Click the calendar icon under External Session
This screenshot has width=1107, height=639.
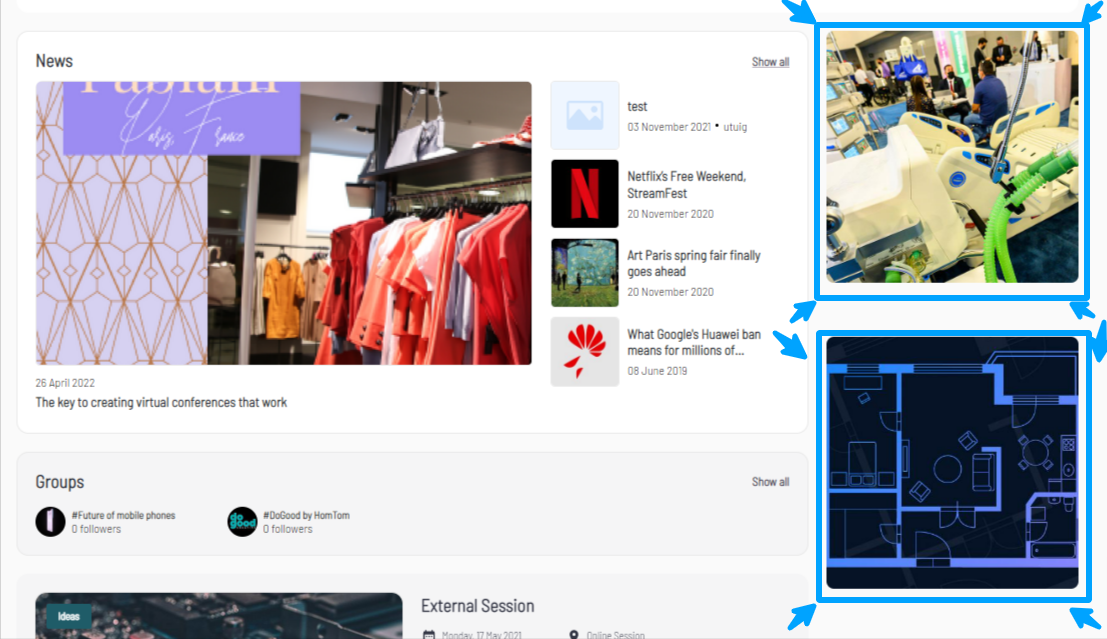[x=429, y=635]
